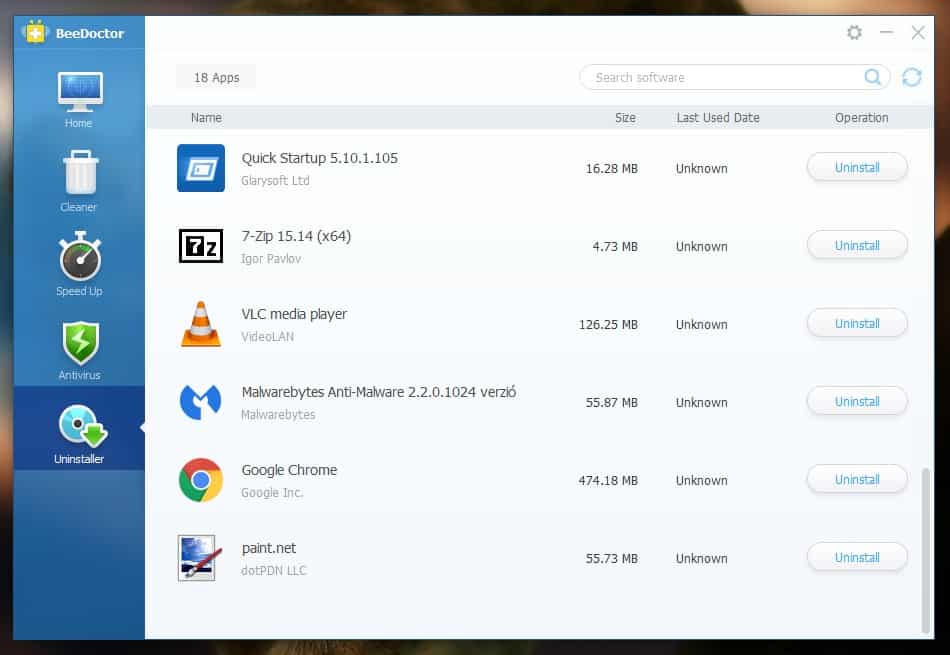
Task: Click the Operation column header
Action: coord(862,118)
